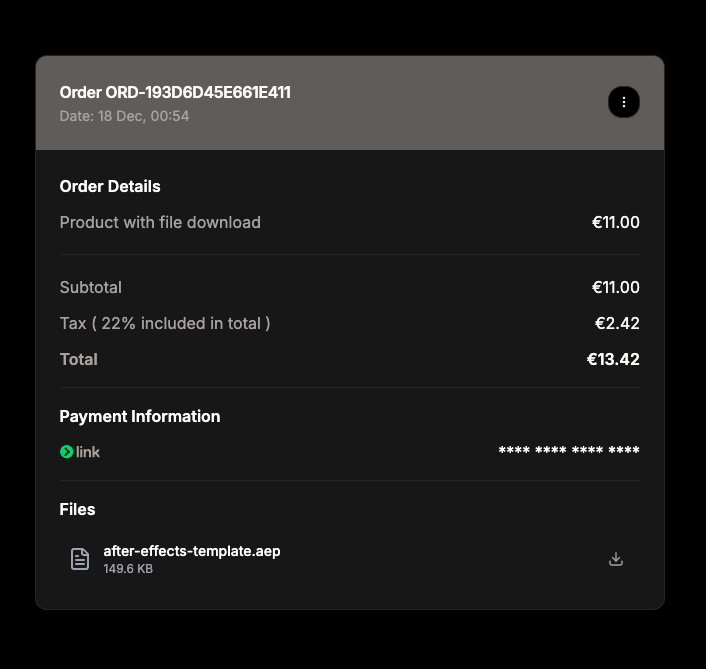Select the order number ORD-193D6D45E661E411
The width and height of the screenshot is (706, 669).
tap(198, 92)
